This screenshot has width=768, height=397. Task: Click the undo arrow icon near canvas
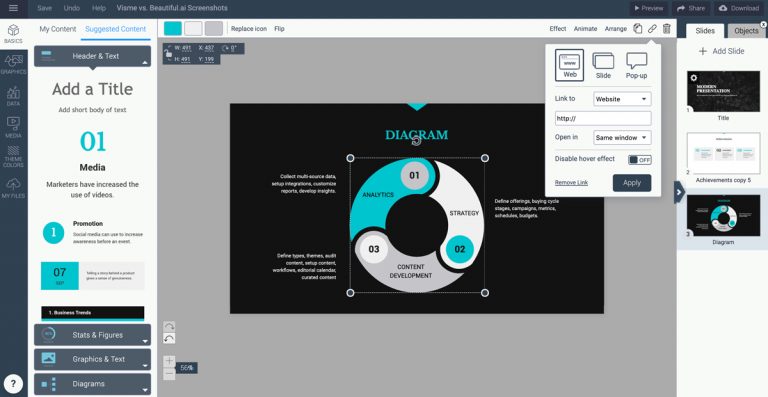click(x=169, y=338)
